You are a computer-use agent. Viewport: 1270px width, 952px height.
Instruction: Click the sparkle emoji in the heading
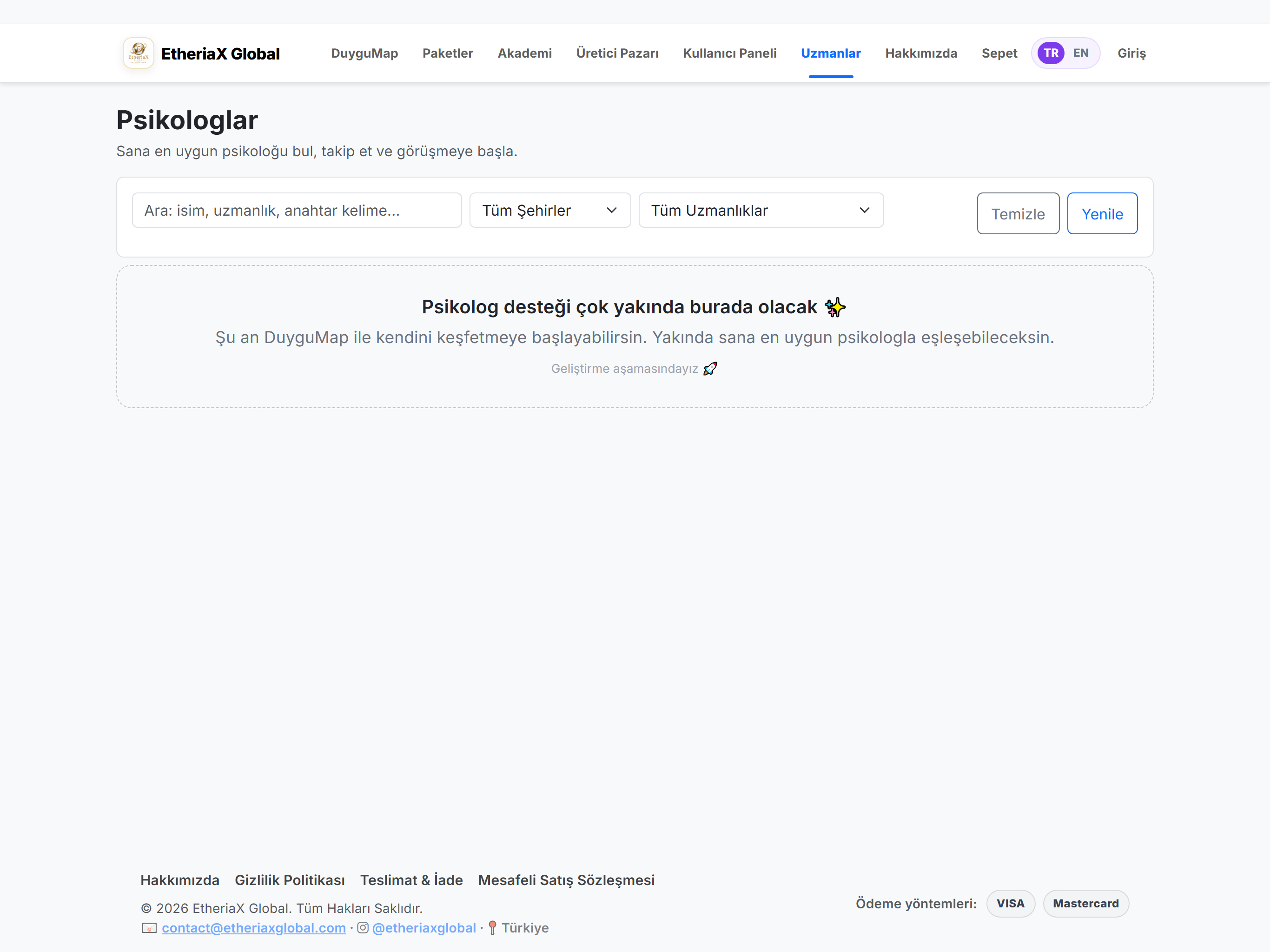click(x=835, y=307)
